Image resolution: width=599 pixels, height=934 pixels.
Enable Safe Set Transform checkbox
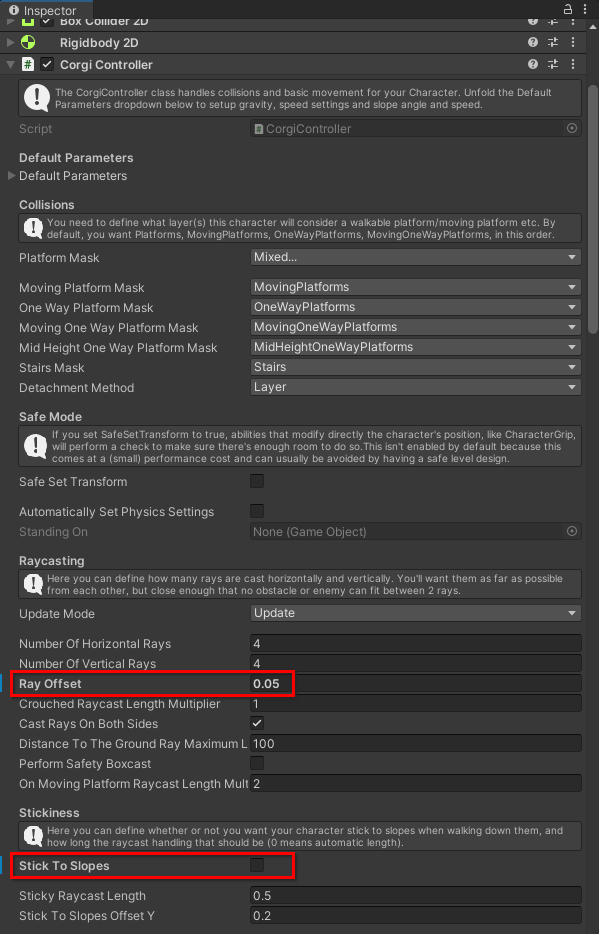[x=257, y=481]
